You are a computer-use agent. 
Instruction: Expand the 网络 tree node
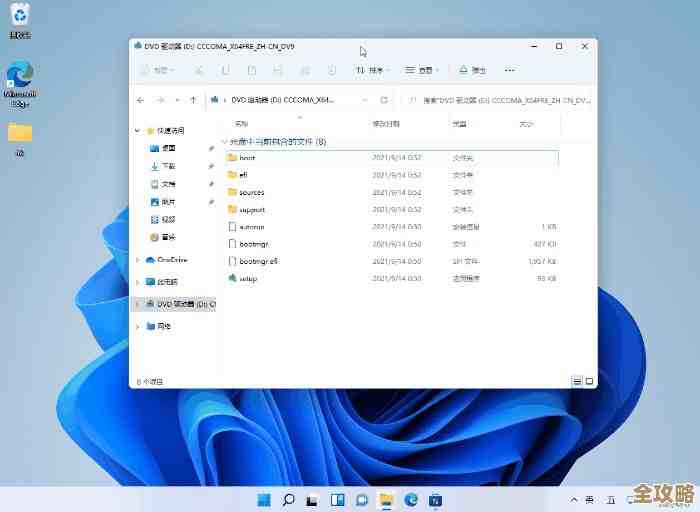(138, 326)
